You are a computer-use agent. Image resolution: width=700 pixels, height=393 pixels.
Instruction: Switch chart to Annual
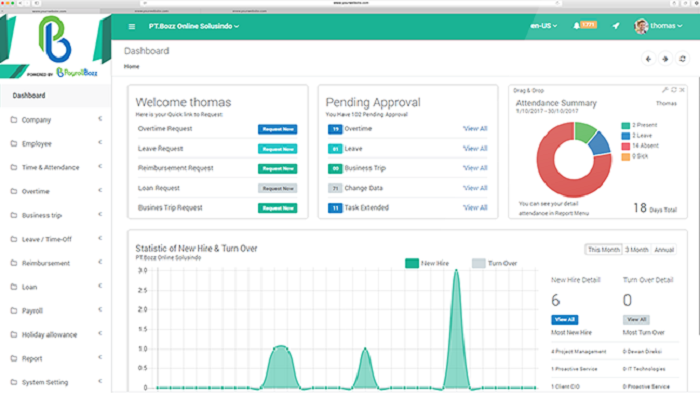click(x=664, y=250)
